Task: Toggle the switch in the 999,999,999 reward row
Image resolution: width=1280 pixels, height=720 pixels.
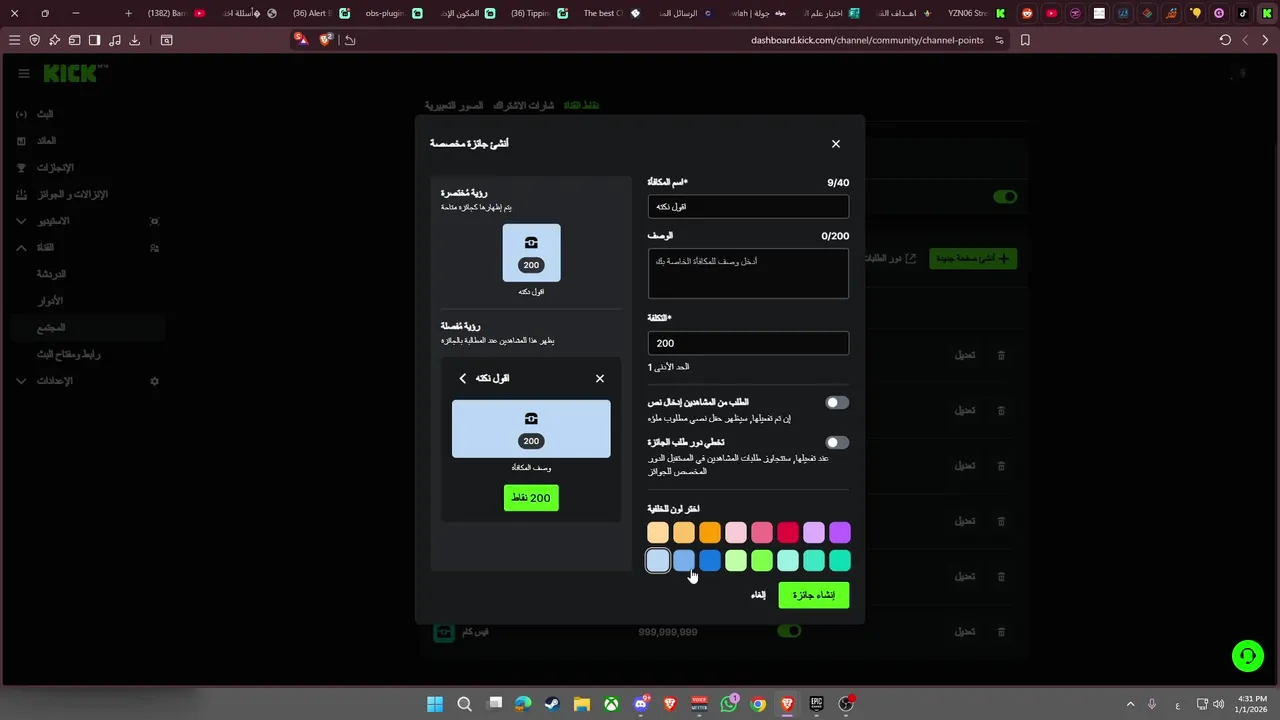Action: pyautogui.click(x=790, y=631)
